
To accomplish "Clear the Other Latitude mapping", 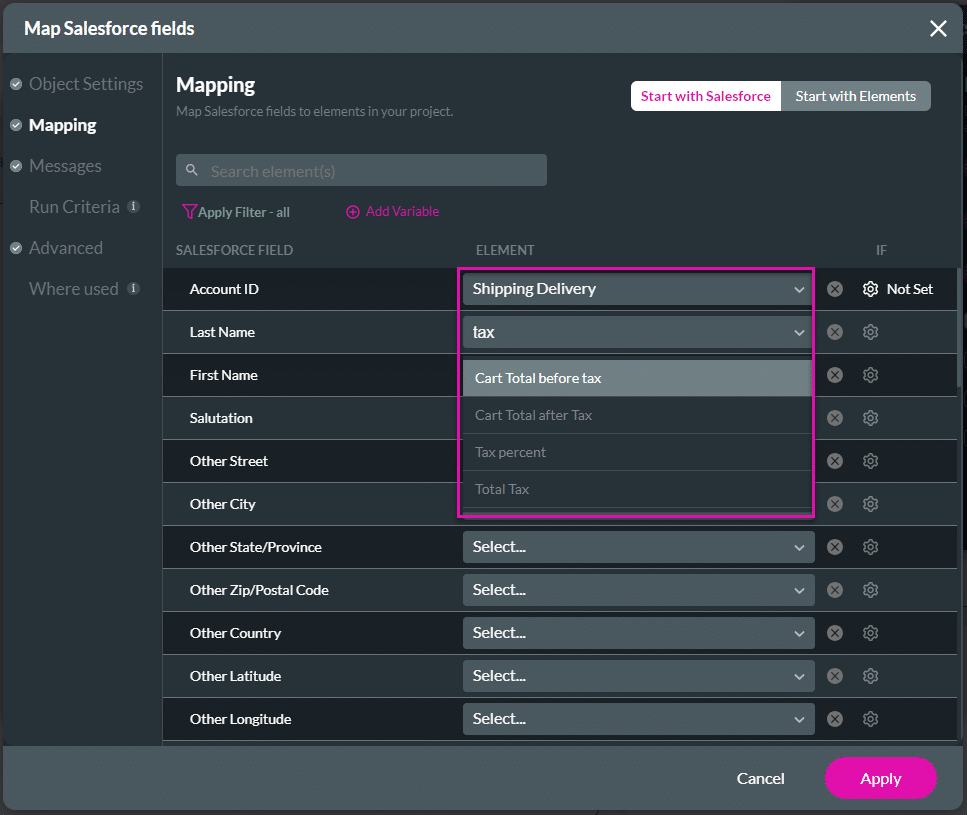I will [x=835, y=676].
